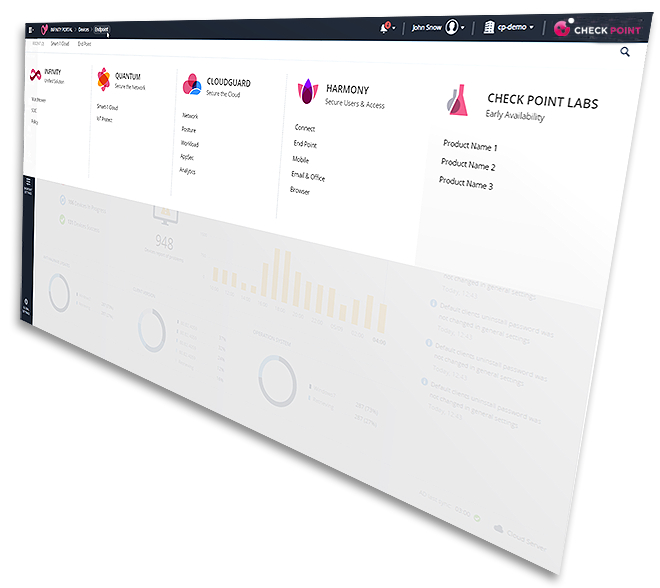Click the Check Point Labs flask icon
The image size is (660, 588).
[458, 100]
